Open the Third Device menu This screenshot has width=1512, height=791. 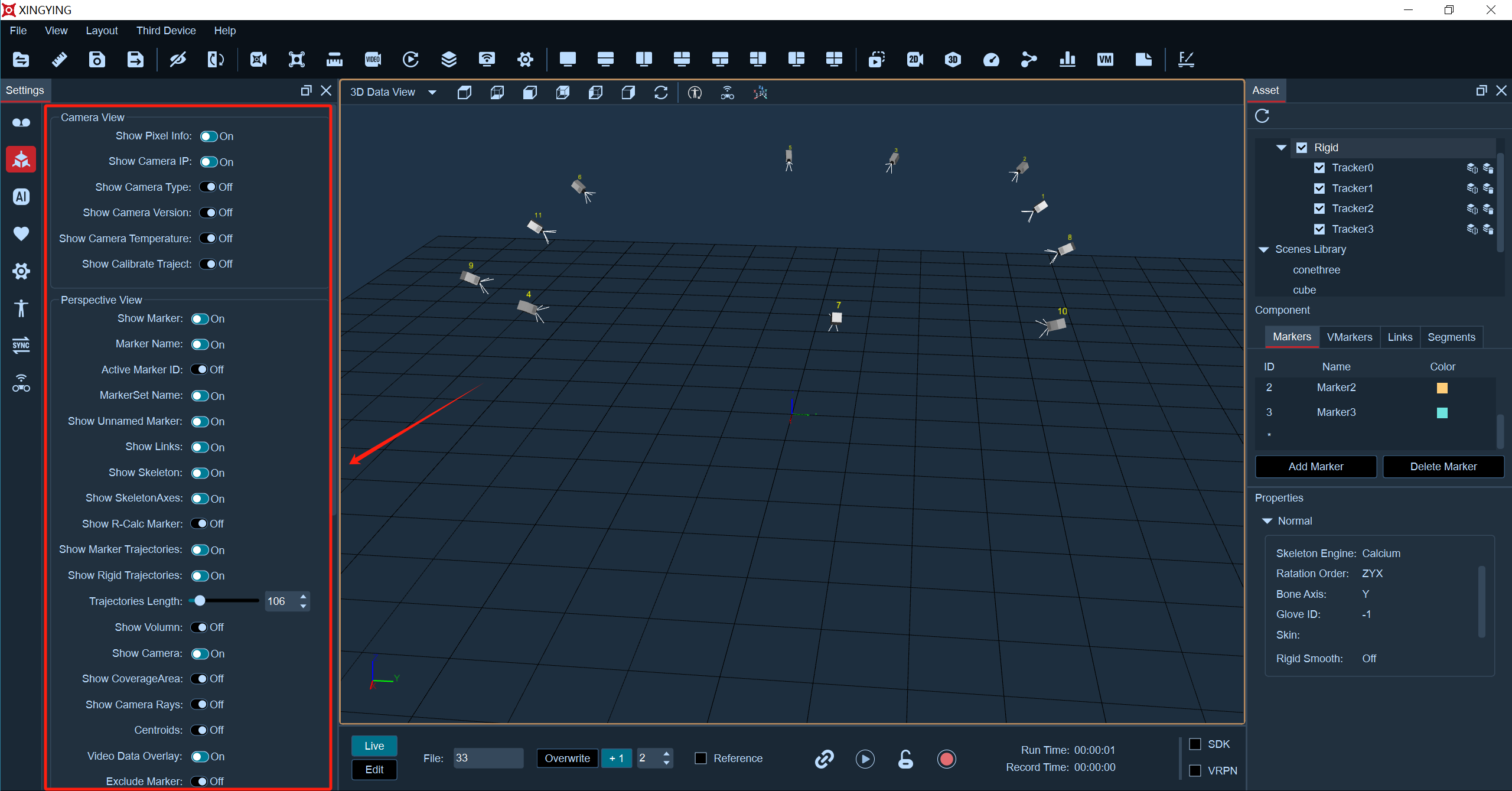tap(166, 31)
